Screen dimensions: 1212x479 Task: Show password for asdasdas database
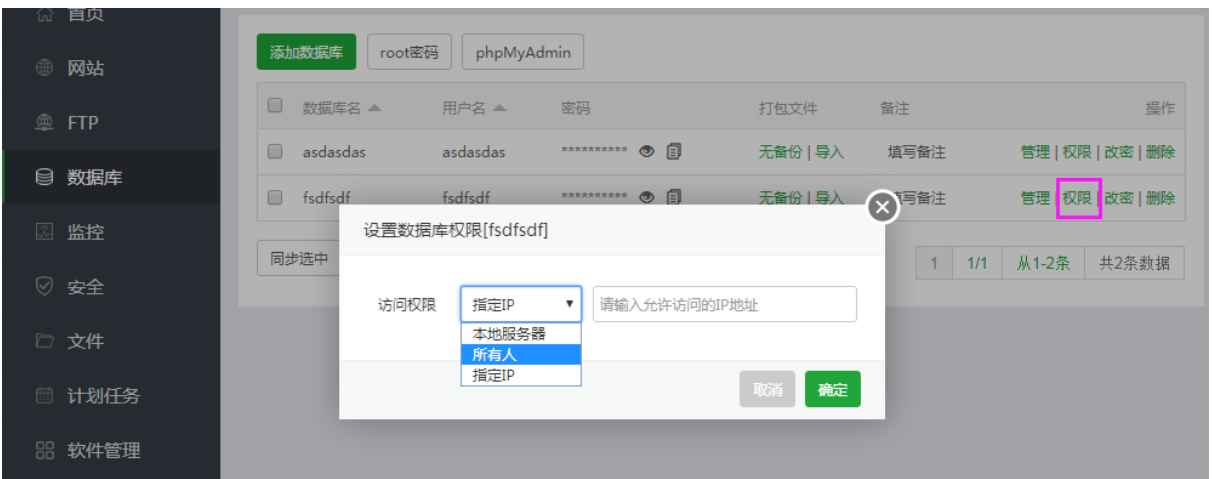[646, 152]
